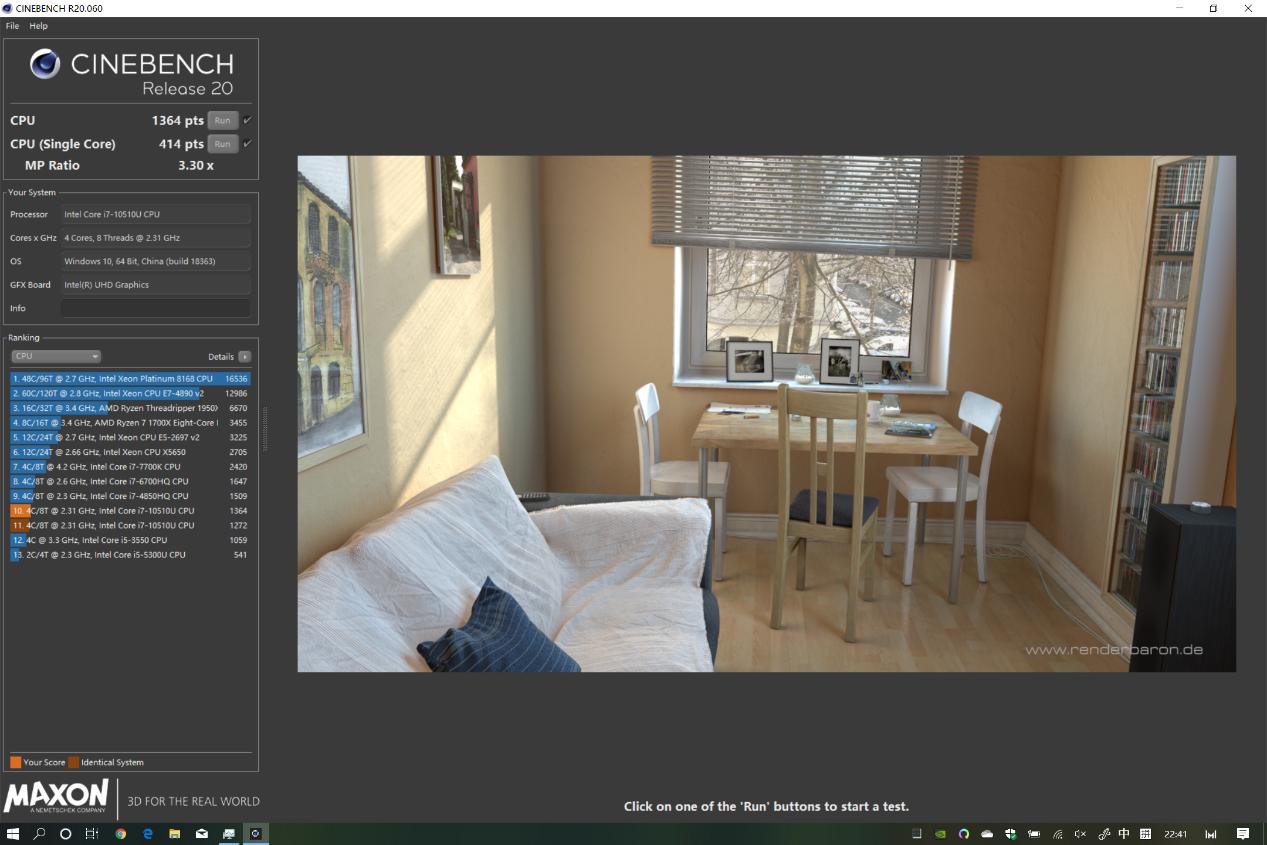The height and width of the screenshot is (845, 1267).
Task: Open the monitor app next to Mail
Action: coord(229,833)
